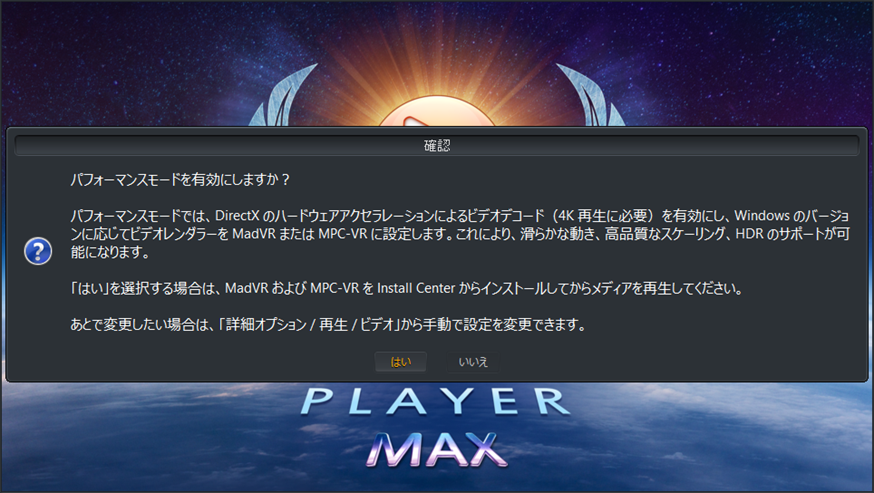The image size is (874, 493).
Task: Click the Install Center text in the dialog
Action: [416, 288]
